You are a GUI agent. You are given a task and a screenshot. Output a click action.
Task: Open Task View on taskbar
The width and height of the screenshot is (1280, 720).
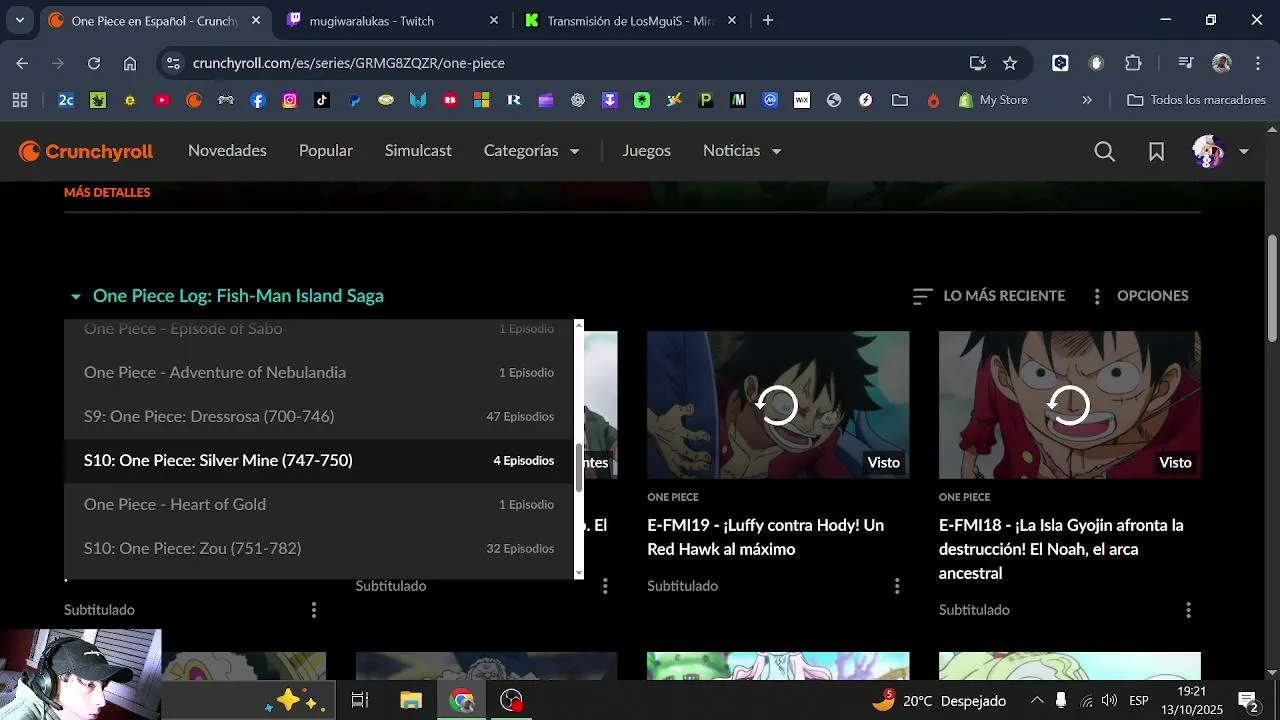[x=360, y=700]
